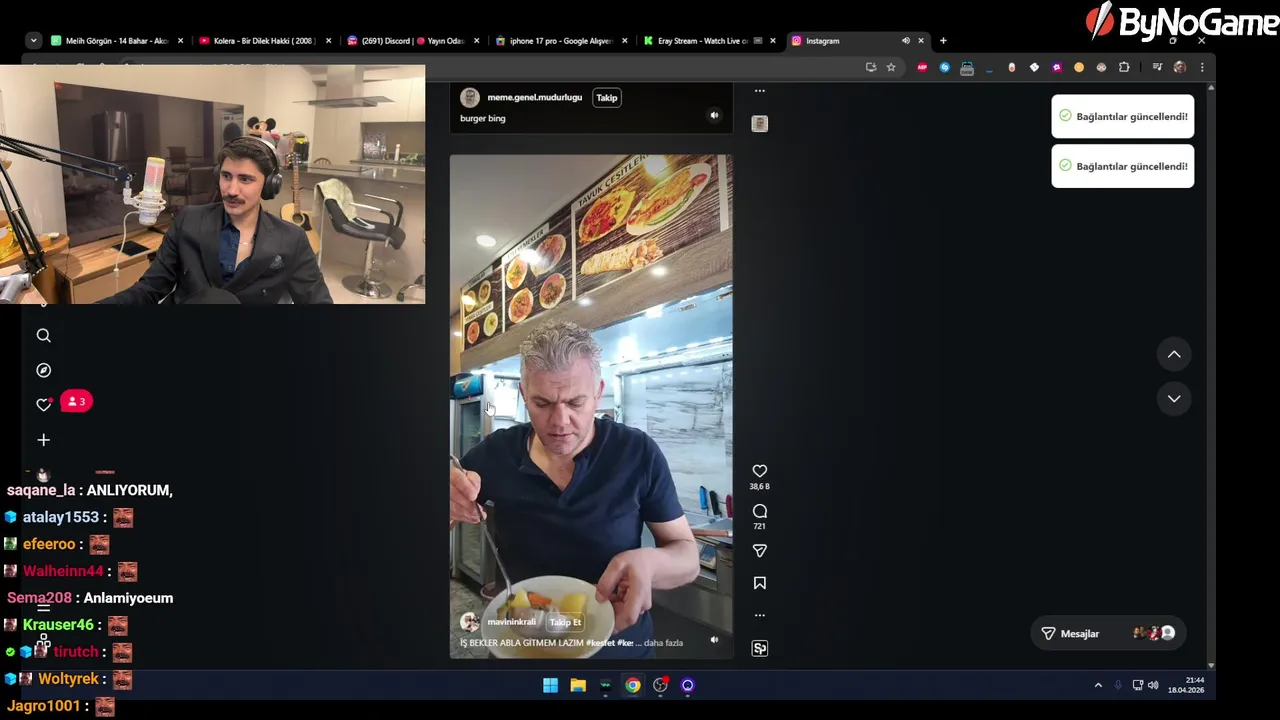Follow meme.genel.mudurlugu with Takip button
This screenshot has height=720, width=1280.
pyautogui.click(x=607, y=97)
